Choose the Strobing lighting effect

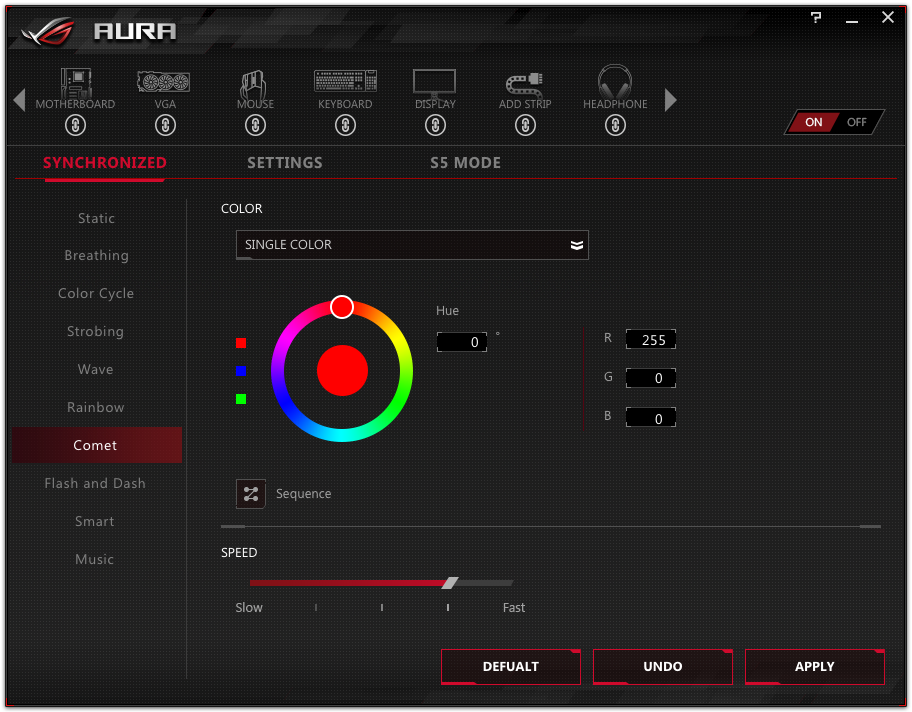(97, 331)
